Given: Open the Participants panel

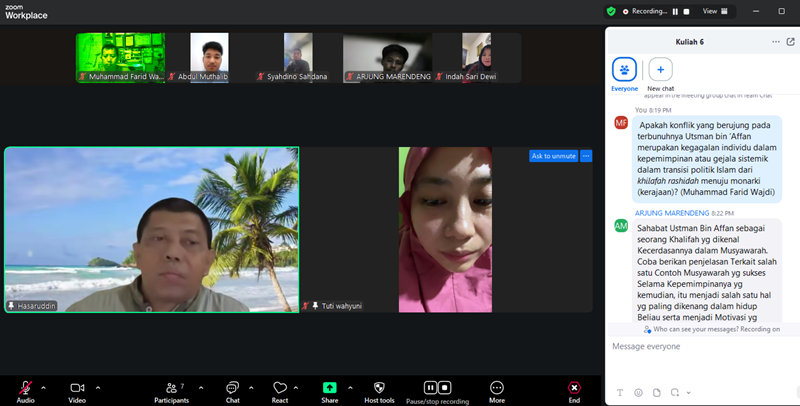Looking at the screenshot, I should (x=171, y=392).
